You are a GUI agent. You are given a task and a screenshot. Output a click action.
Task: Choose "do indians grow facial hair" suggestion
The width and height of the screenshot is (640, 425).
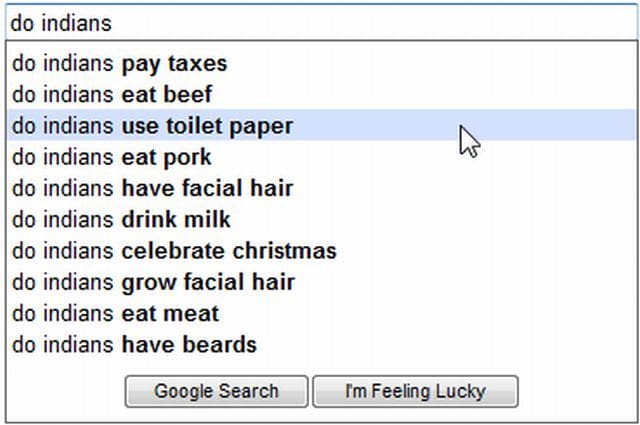[153, 282]
